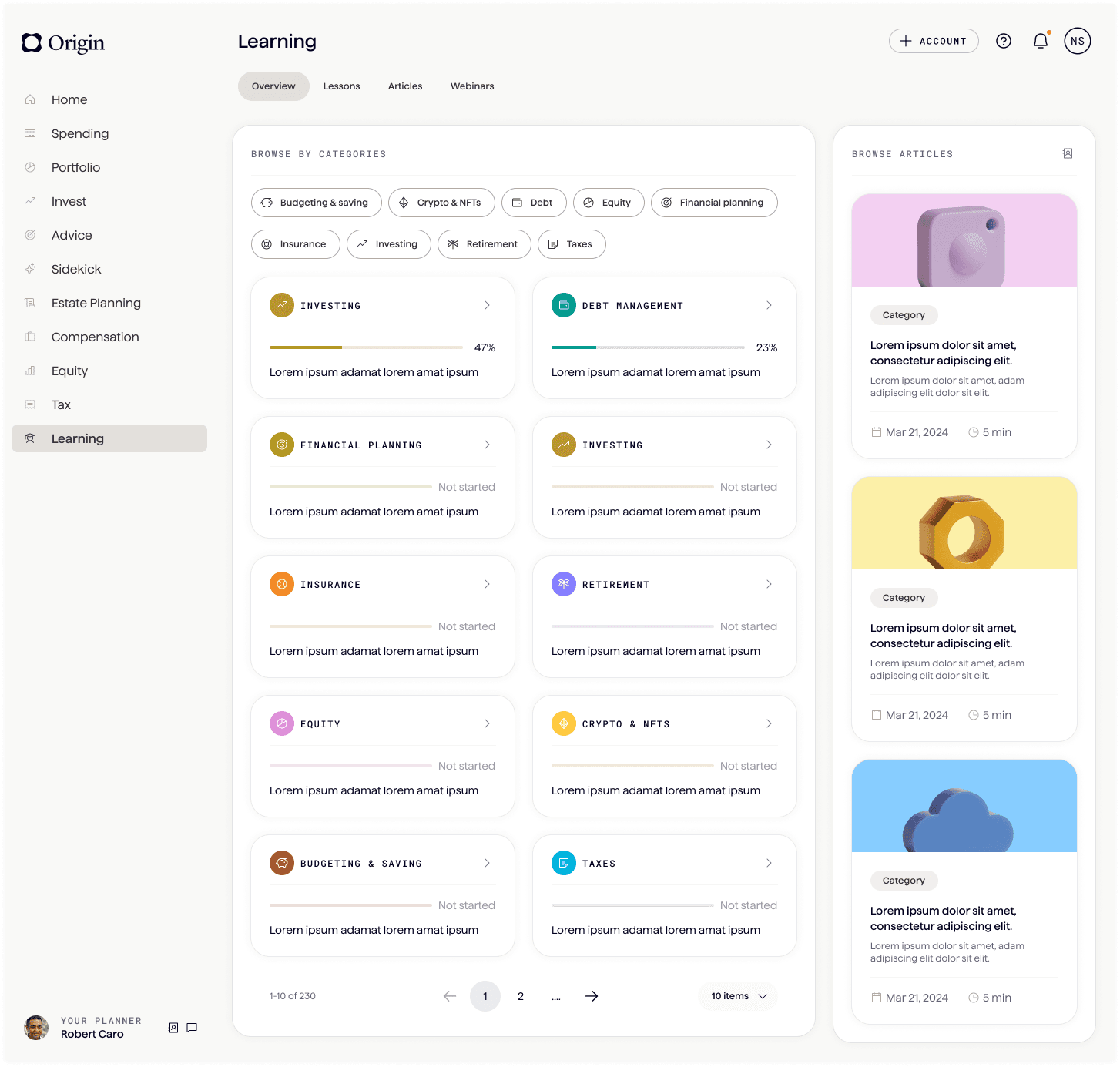Expand the Crypto & NFTs card chevron

tap(769, 723)
